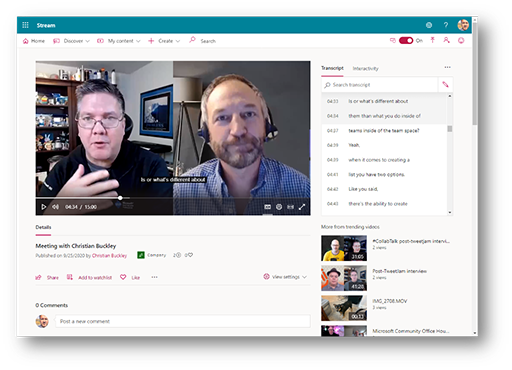The image size is (512, 370).
Task: Open the app launcher waffle icon
Action: point(25,25)
